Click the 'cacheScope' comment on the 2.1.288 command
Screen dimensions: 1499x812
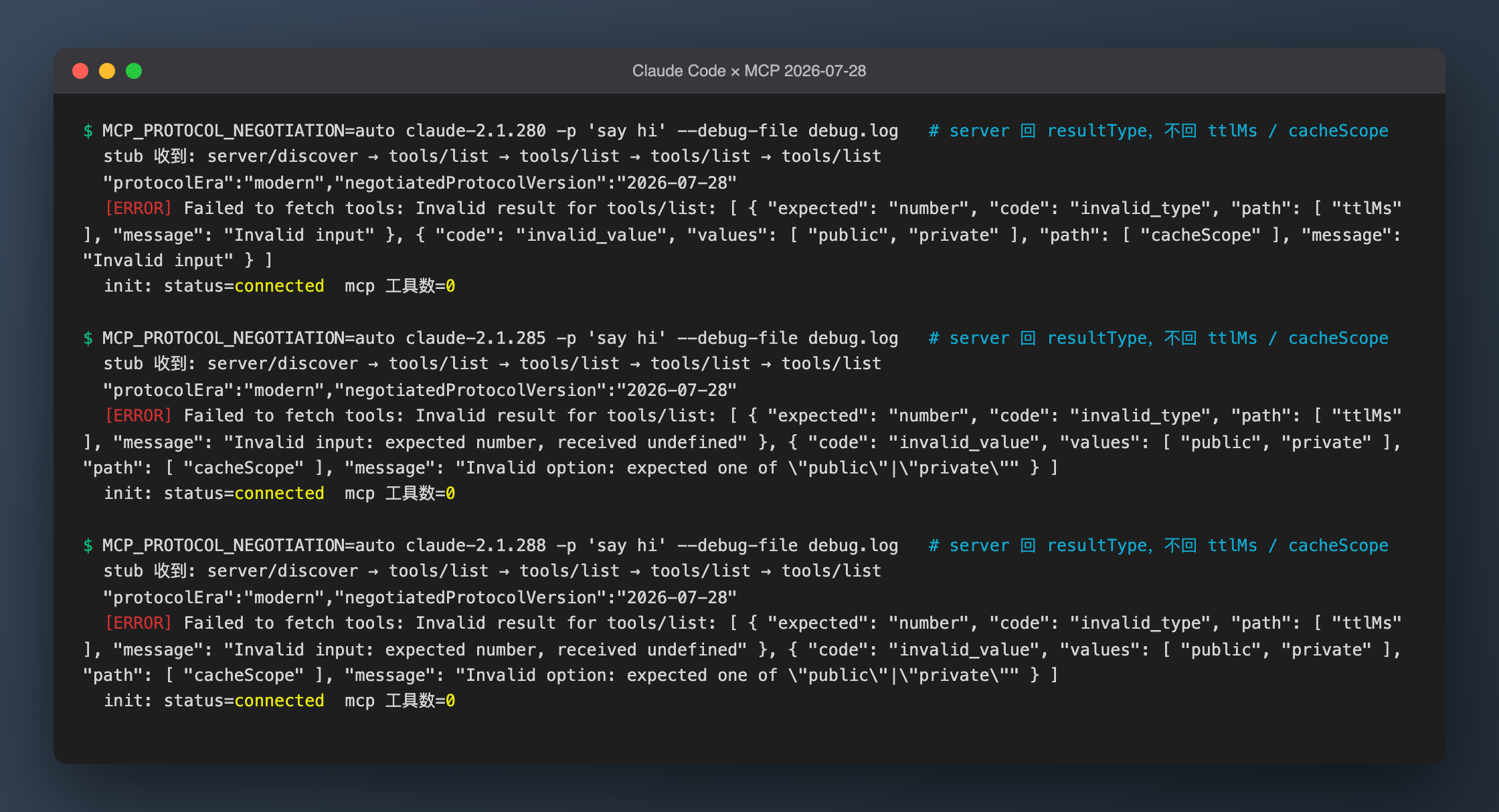click(x=1338, y=545)
